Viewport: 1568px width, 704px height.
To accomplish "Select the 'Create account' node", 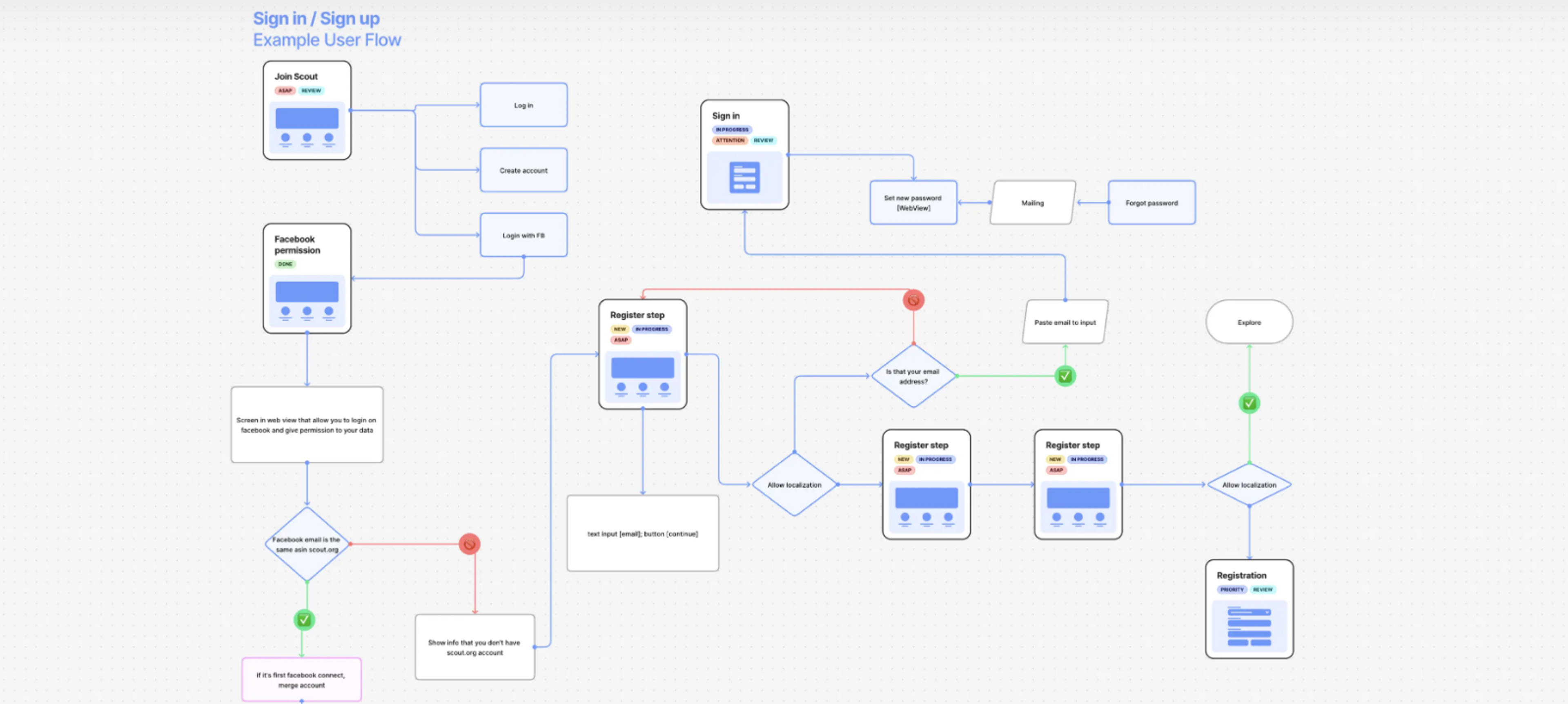I will click(523, 170).
